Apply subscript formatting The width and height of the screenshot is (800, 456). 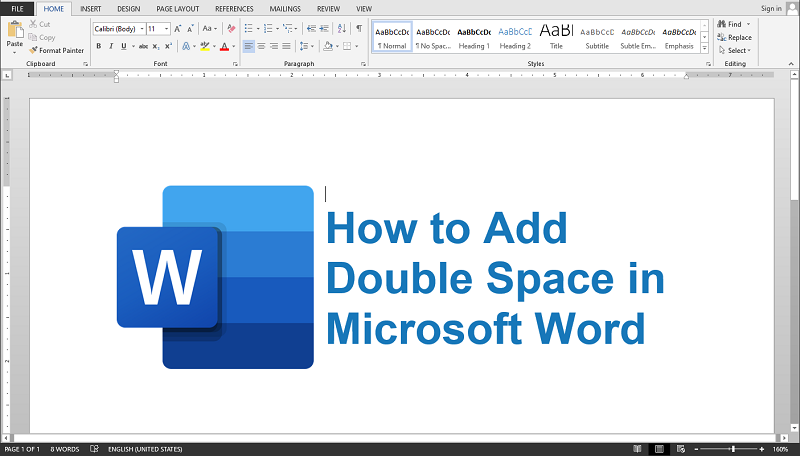(x=156, y=46)
